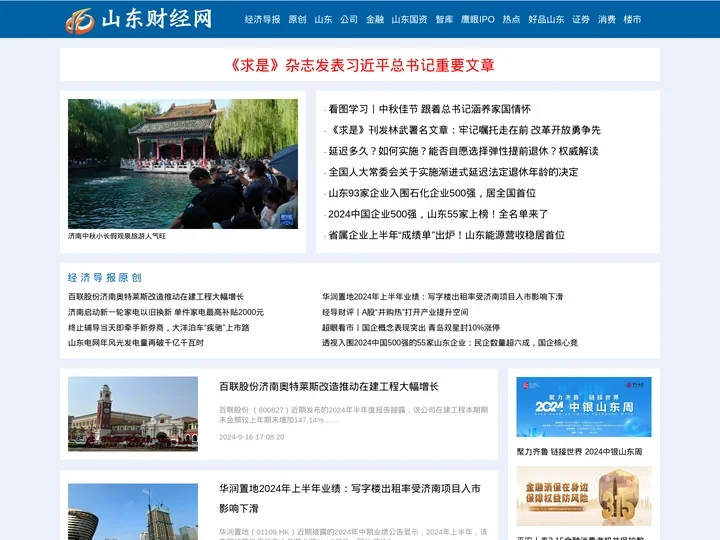Open 《求是》刊发林武署名文章 headline

[464, 130]
